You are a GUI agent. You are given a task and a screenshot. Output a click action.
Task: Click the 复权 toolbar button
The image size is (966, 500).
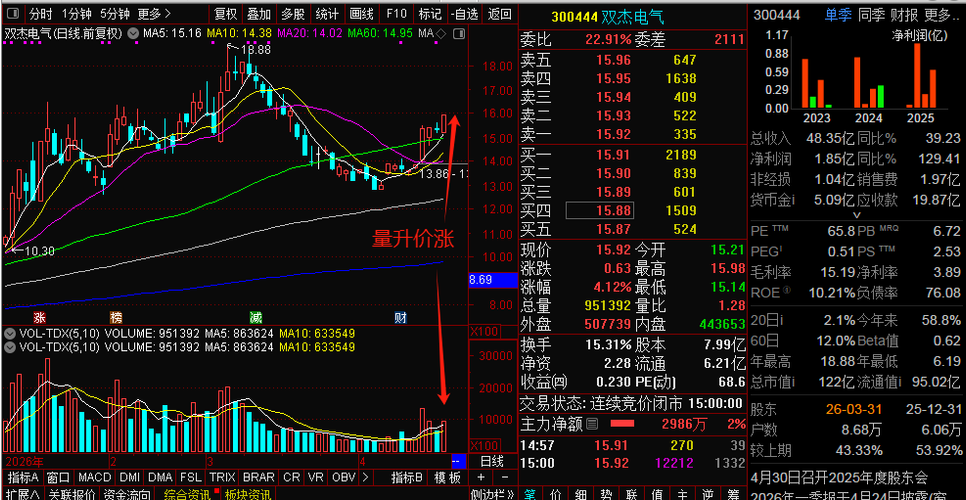(225, 14)
